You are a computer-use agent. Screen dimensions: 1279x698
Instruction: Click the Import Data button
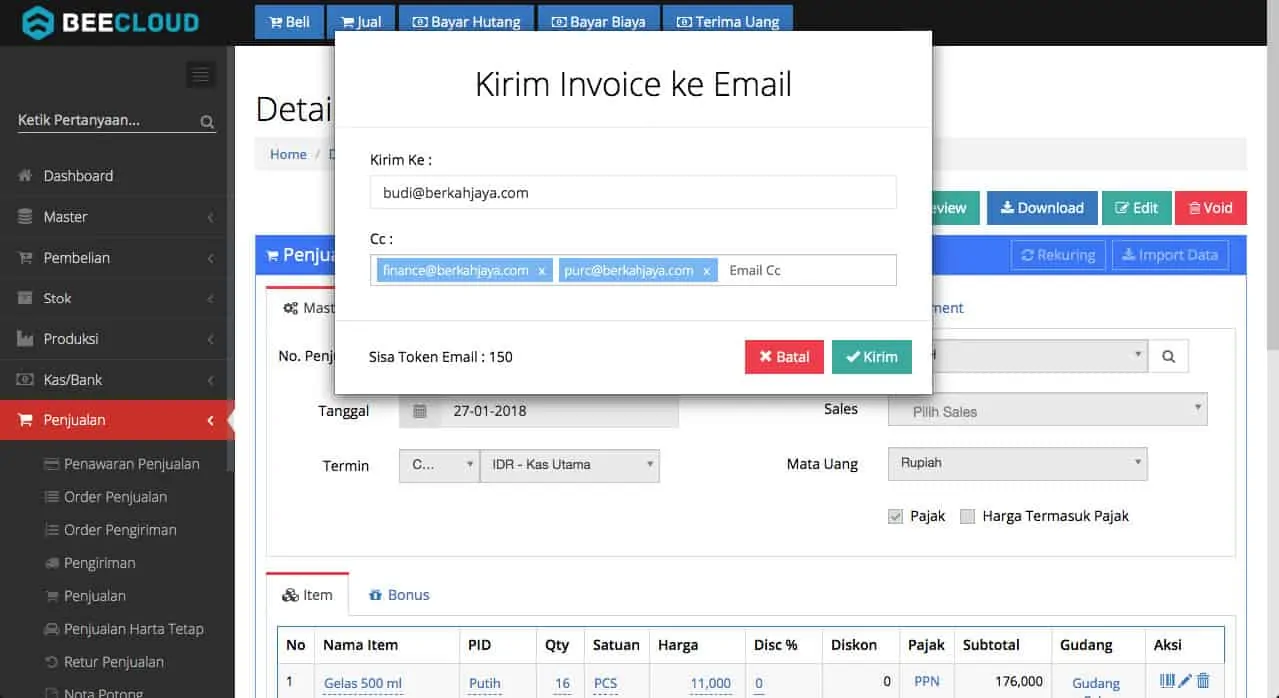[1170, 255]
